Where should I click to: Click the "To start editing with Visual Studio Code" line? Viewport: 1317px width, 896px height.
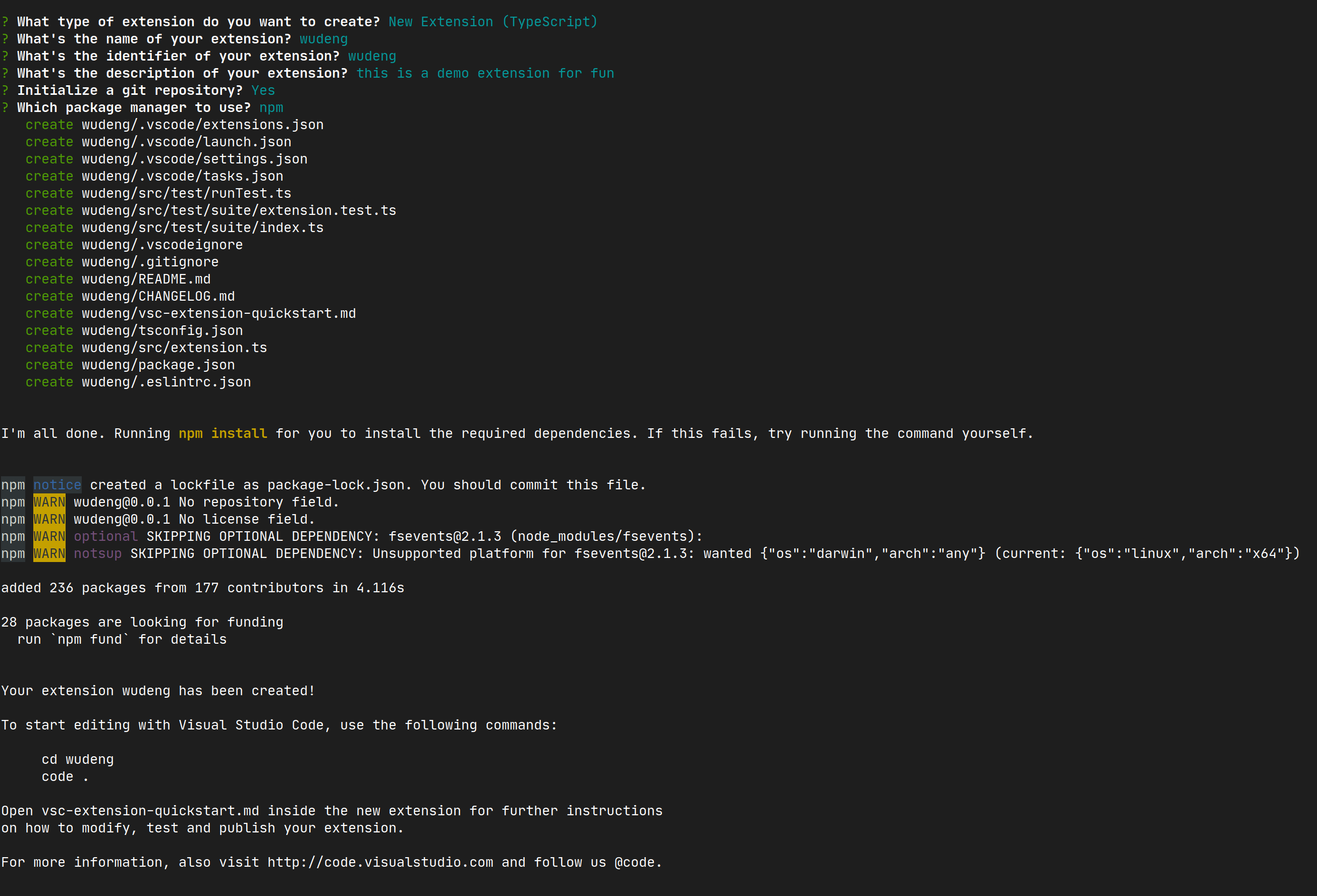coord(280,725)
